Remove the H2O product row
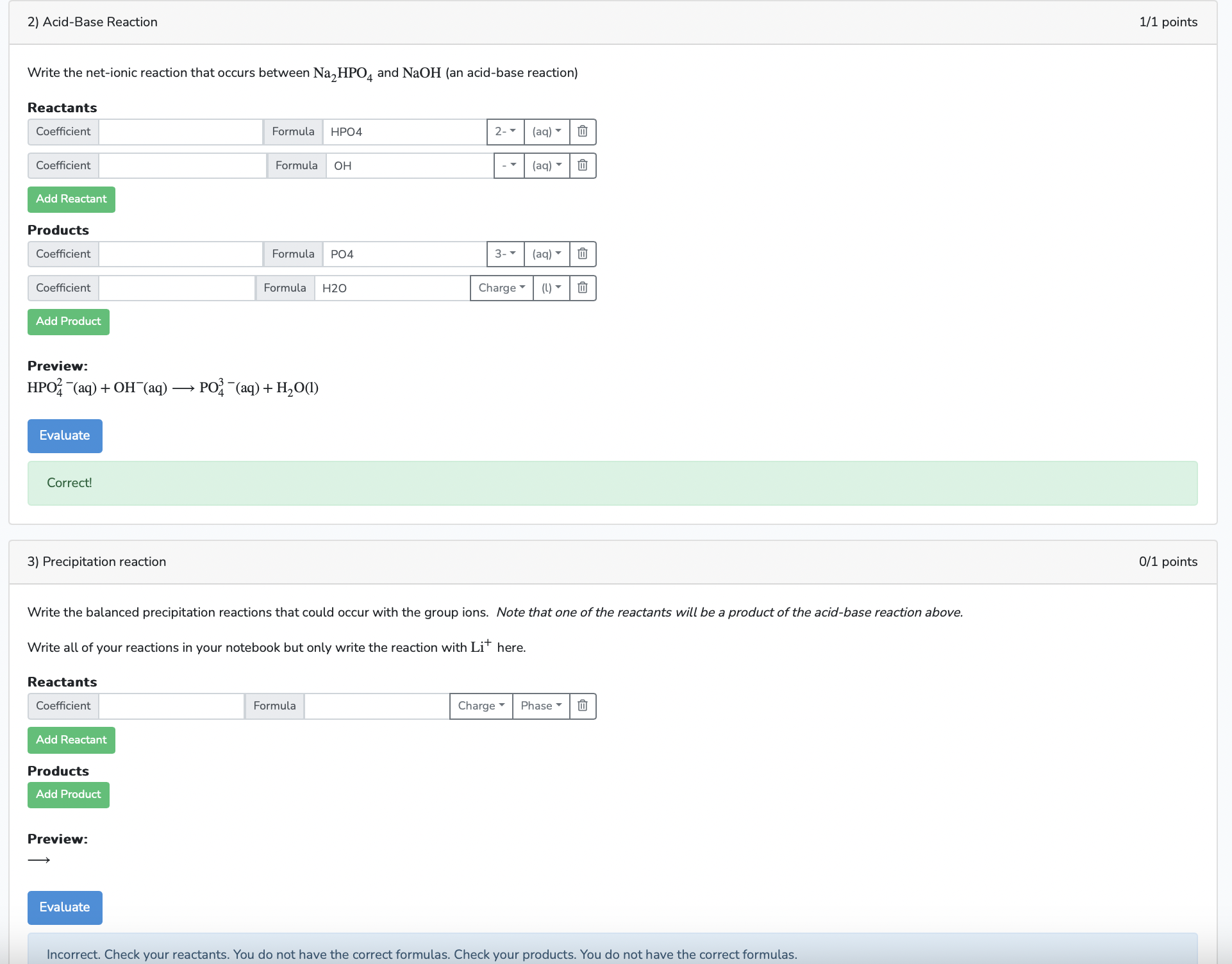 tap(582, 288)
